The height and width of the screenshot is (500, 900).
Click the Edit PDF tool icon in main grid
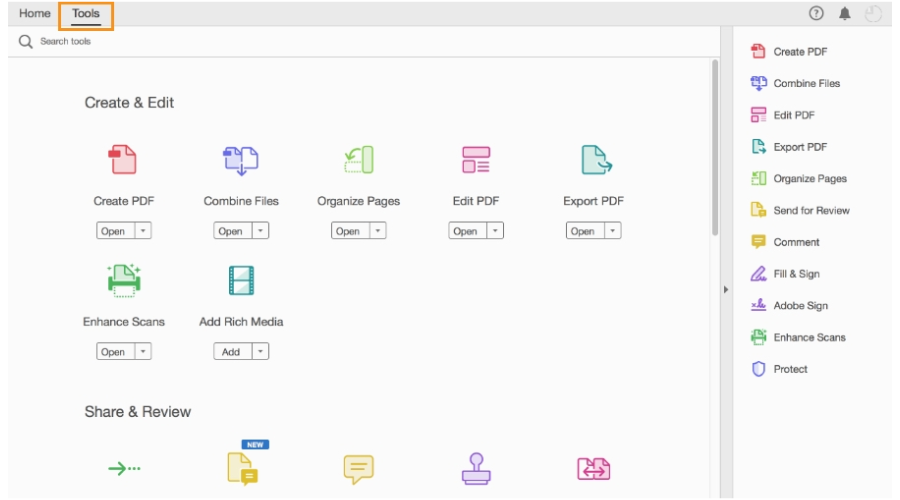tap(476, 160)
